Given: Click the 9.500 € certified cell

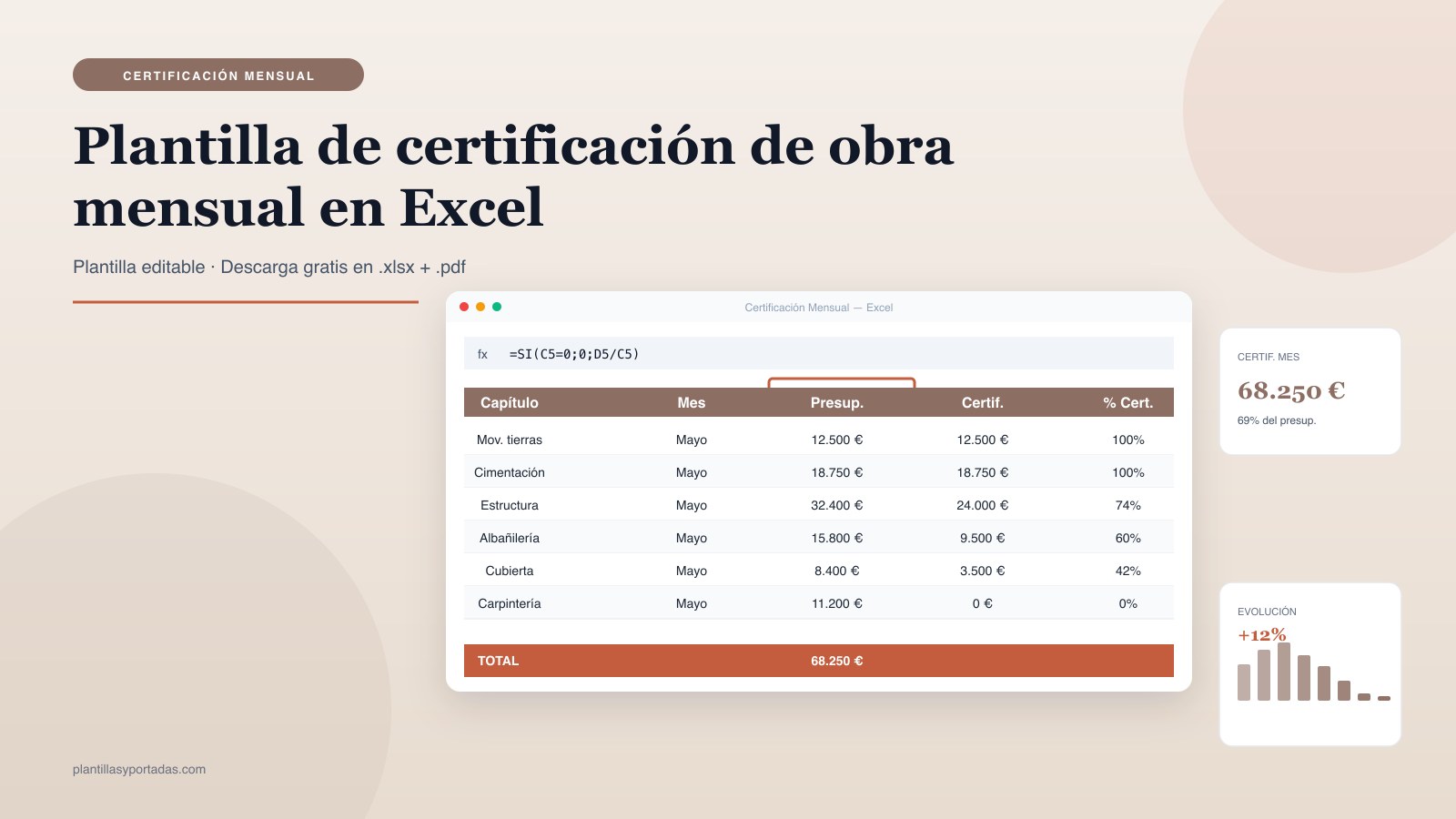Looking at the screenshot, I should click(983, 538).
